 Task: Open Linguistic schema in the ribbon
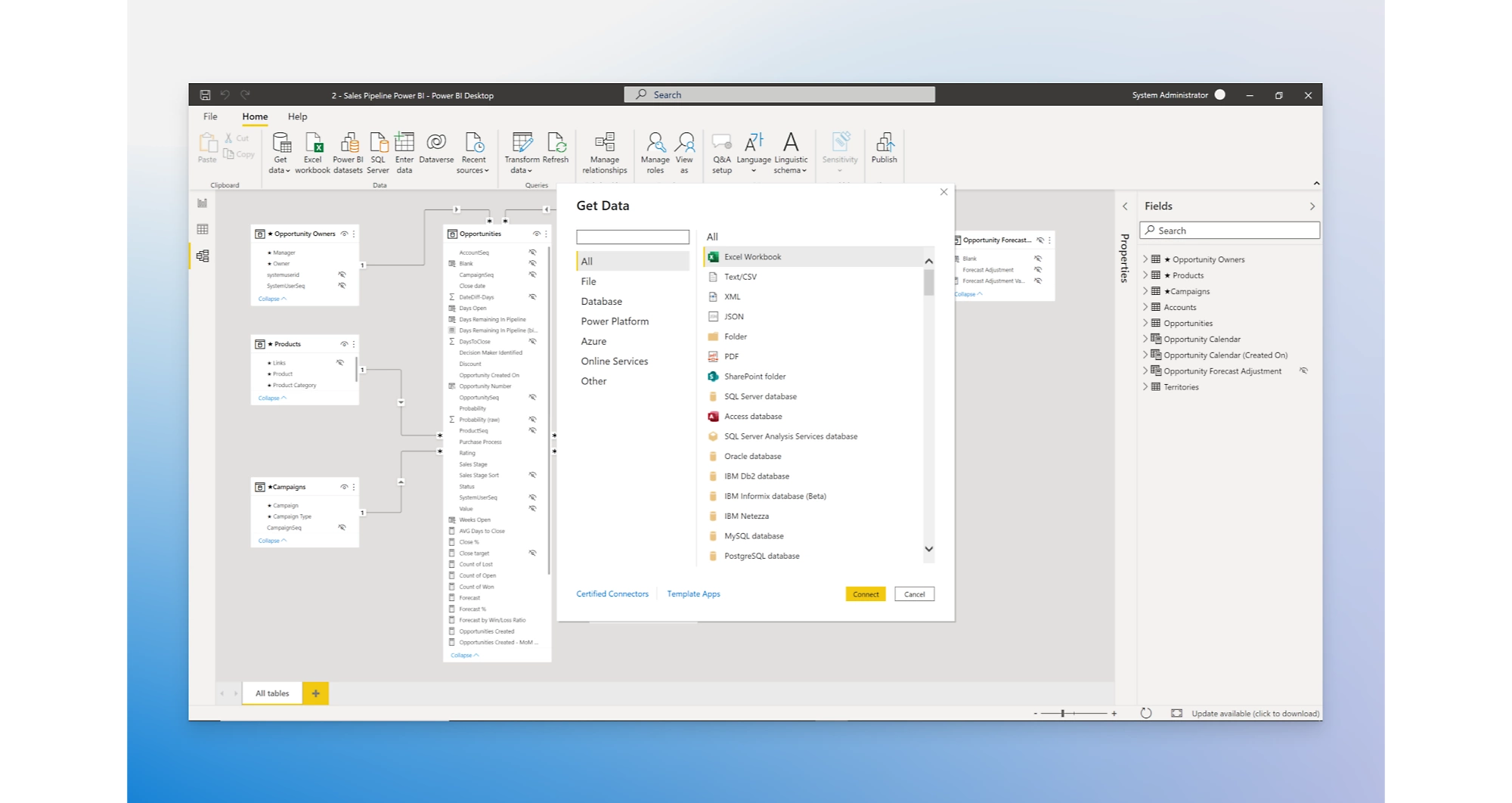pyautogui.click(x=791, y=153)
